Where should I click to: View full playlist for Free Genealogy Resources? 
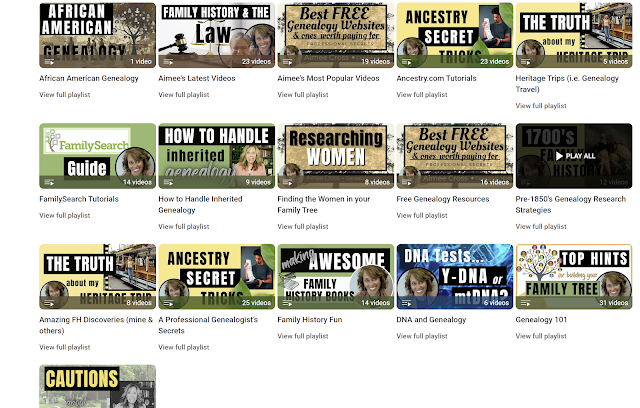(x=422, y=215)
